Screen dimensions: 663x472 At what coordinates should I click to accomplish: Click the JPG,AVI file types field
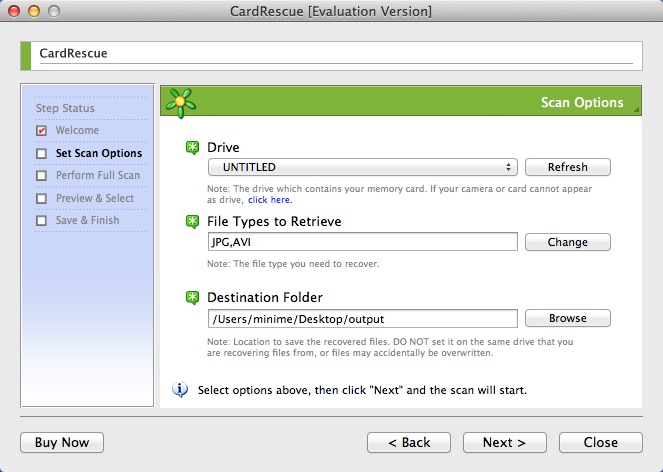point(362,242)
